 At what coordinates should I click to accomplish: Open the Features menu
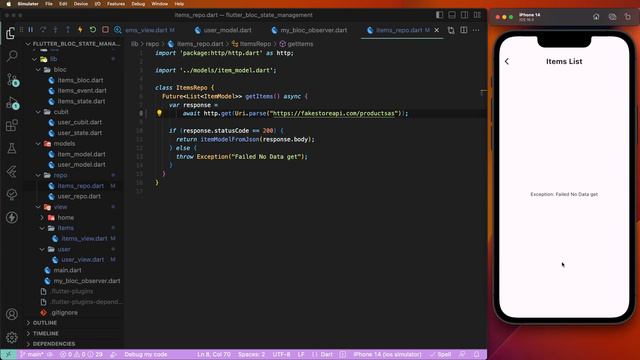116,4
